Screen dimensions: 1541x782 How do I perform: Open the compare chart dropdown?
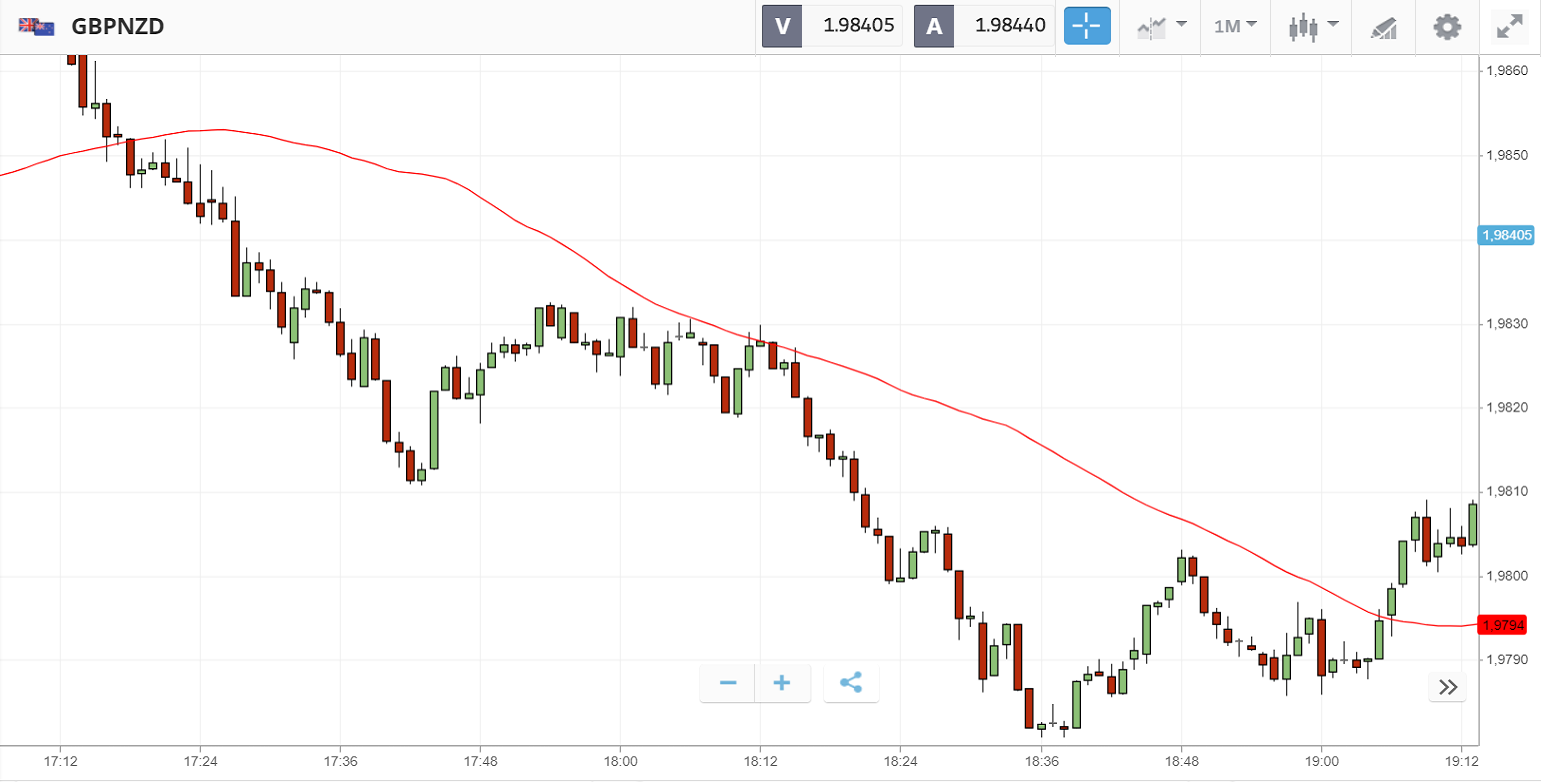click(1161, 26)
